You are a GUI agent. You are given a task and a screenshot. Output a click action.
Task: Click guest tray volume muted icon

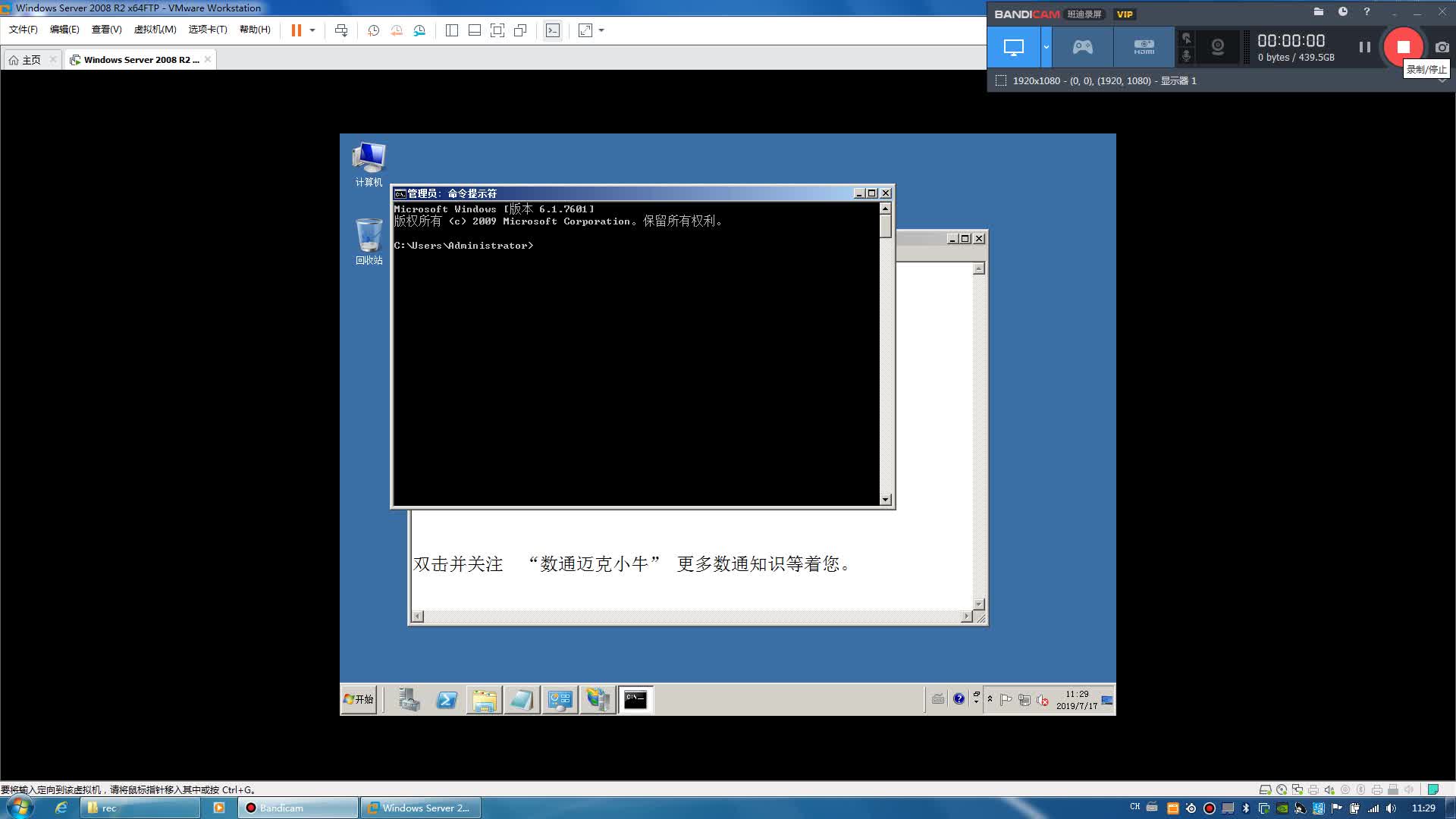tap(1043, 700)
